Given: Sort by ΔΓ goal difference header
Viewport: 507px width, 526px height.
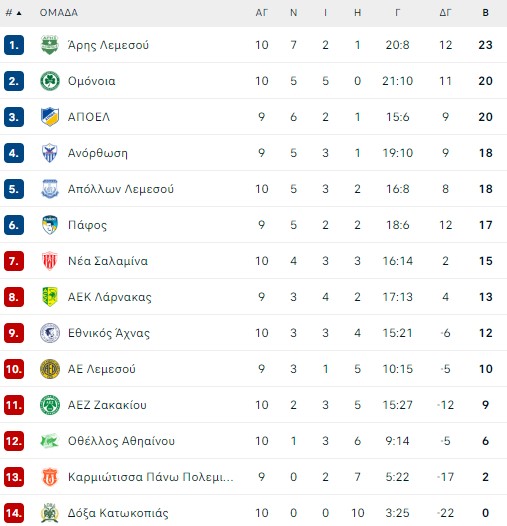Looking at the screenshot, I should pyautogui.click(x=445, y=13).
